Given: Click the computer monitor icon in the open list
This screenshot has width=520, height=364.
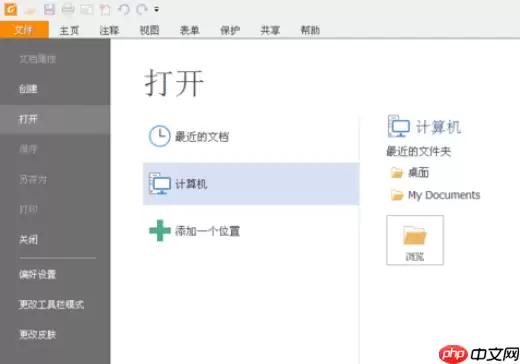Looking at the screenshot, I should pos(160,183).
